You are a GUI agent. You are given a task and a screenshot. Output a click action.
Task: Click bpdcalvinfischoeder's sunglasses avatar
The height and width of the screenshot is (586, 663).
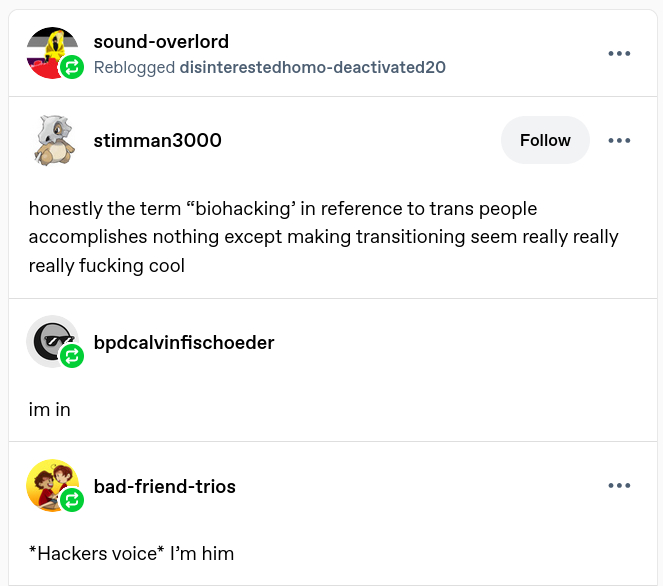click(x=50, y=341)
